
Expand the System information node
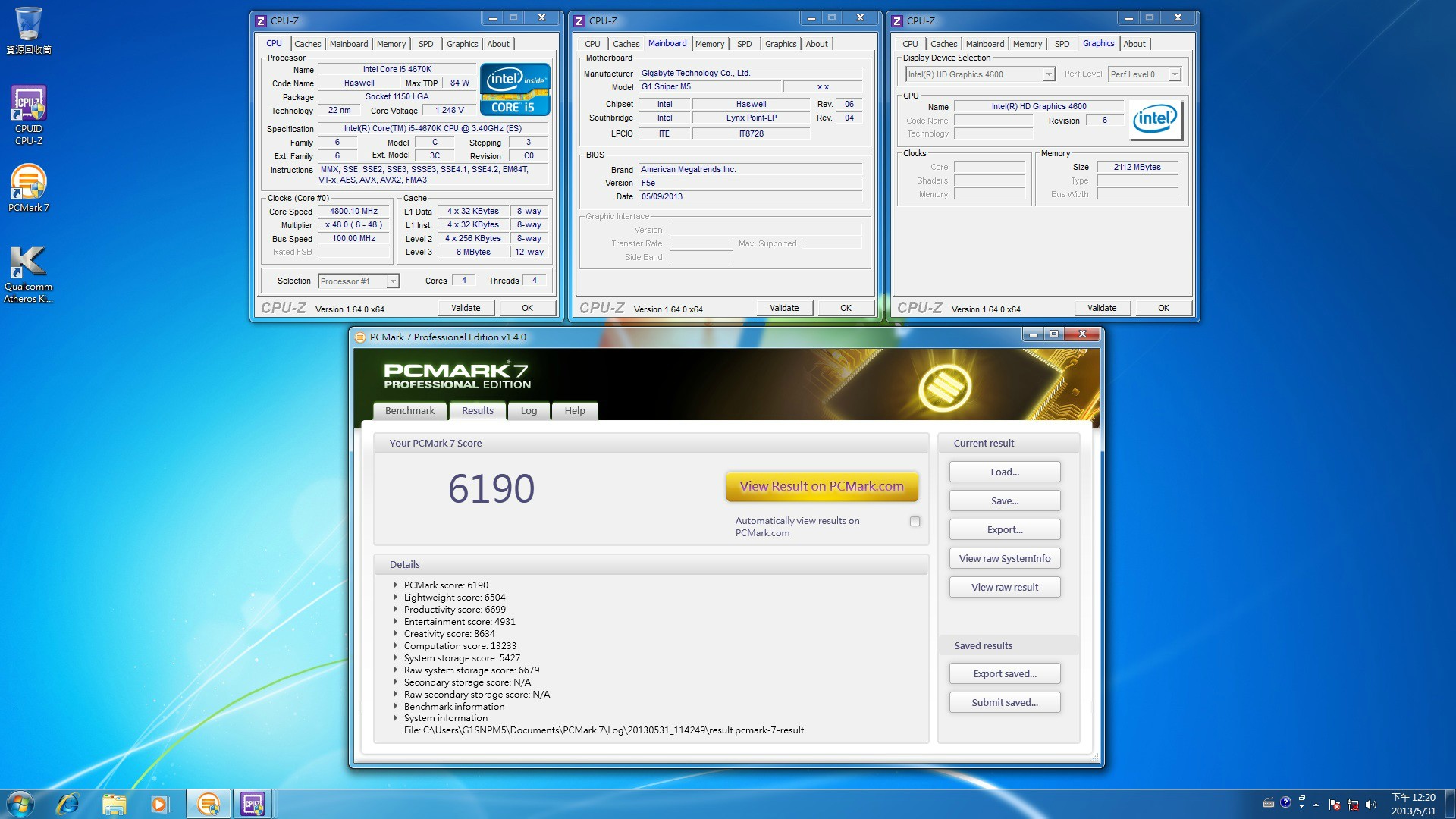point(395,717)
